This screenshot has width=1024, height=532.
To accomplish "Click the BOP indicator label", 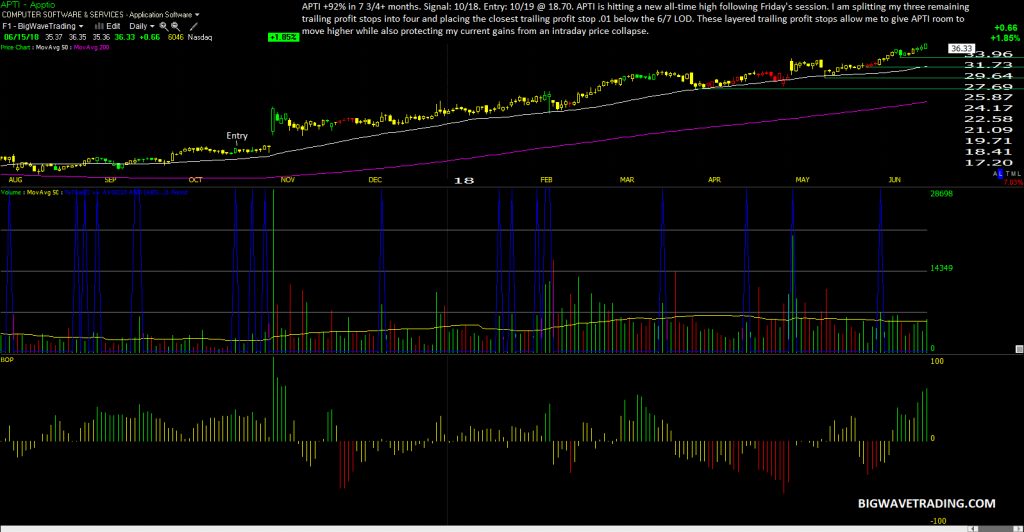I will pos(7,360).
